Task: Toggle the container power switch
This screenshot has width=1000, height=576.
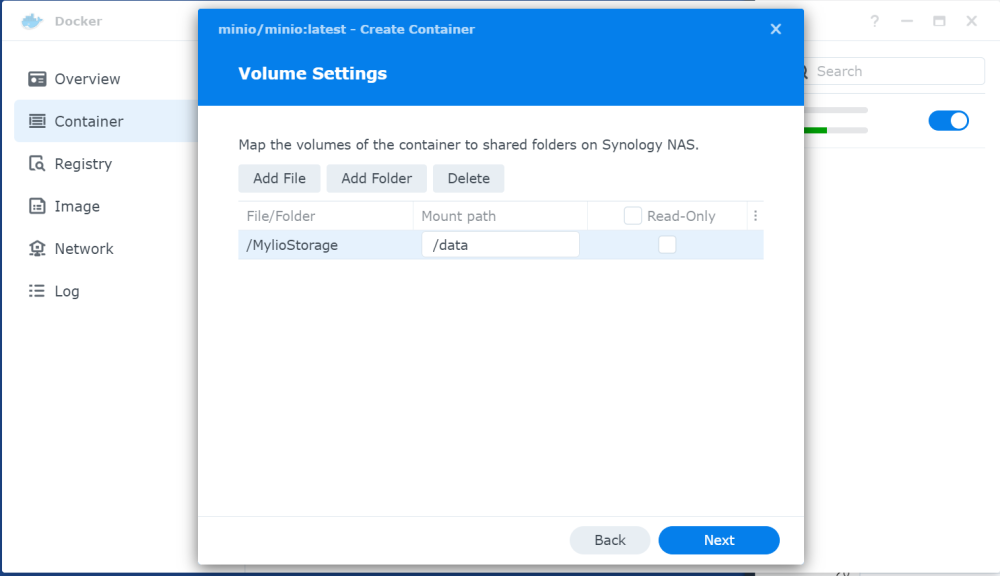Action: (x=948, y=121)
